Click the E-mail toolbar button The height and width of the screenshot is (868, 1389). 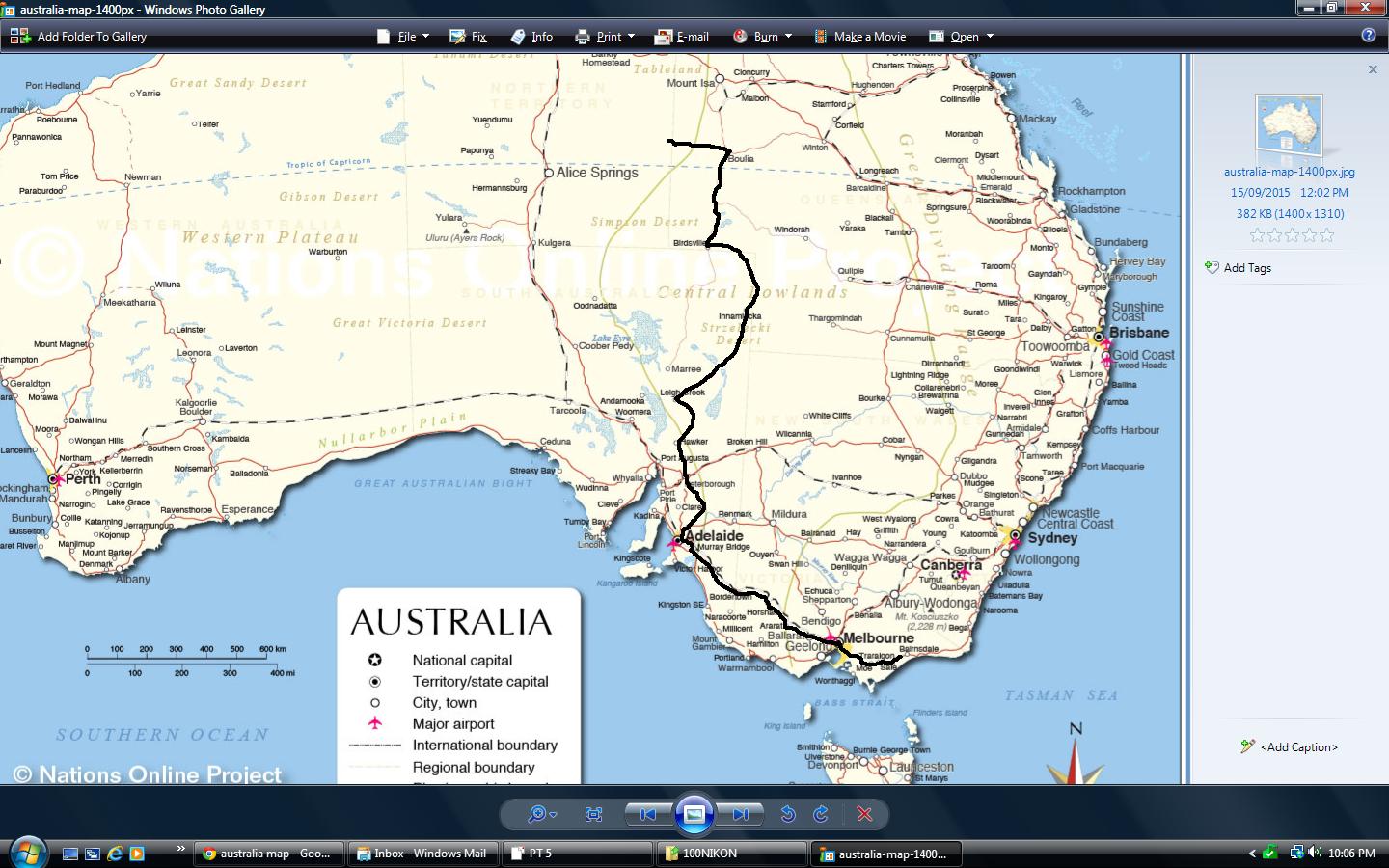click(x=682, y=37)
